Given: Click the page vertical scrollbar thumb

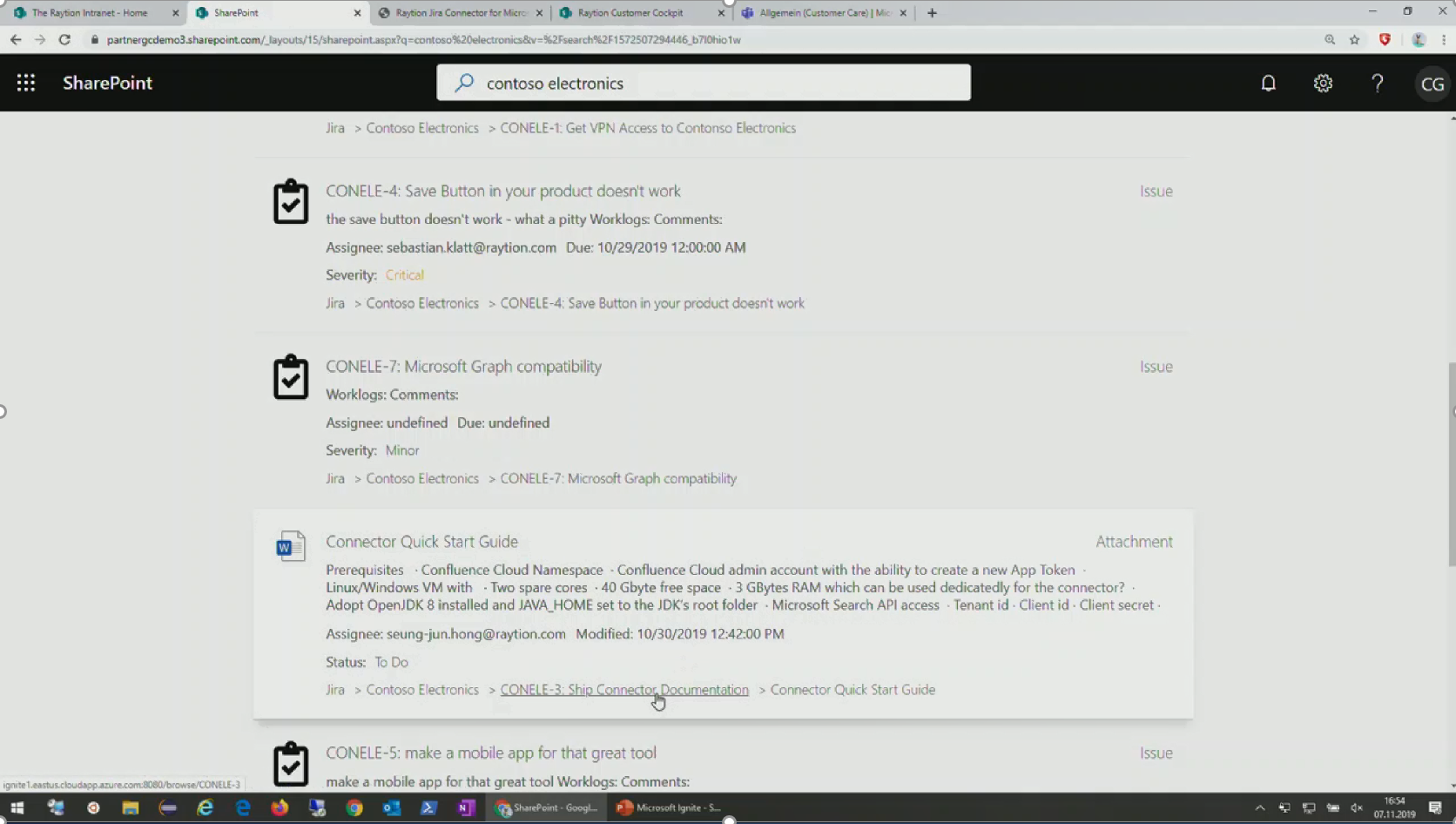Looking at the screenshot, I should (1452, 464).
